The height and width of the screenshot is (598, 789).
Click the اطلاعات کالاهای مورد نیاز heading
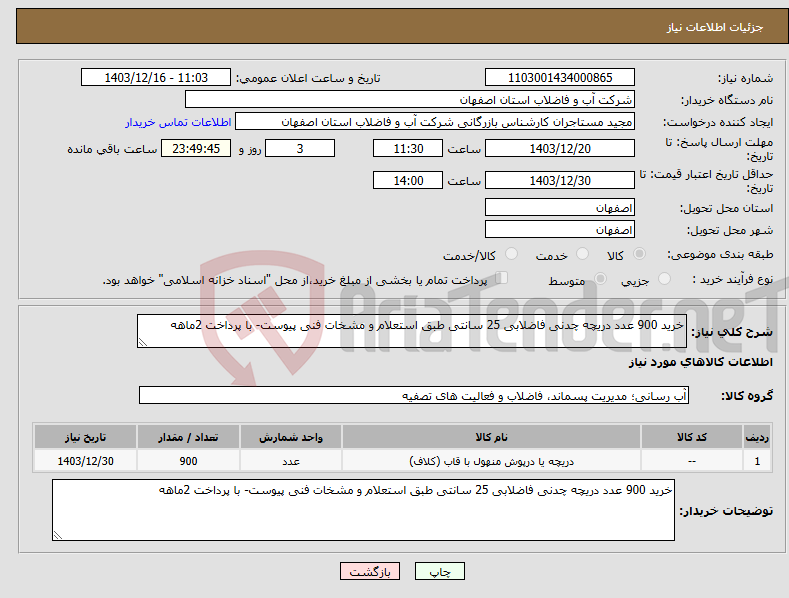[700, 362]
